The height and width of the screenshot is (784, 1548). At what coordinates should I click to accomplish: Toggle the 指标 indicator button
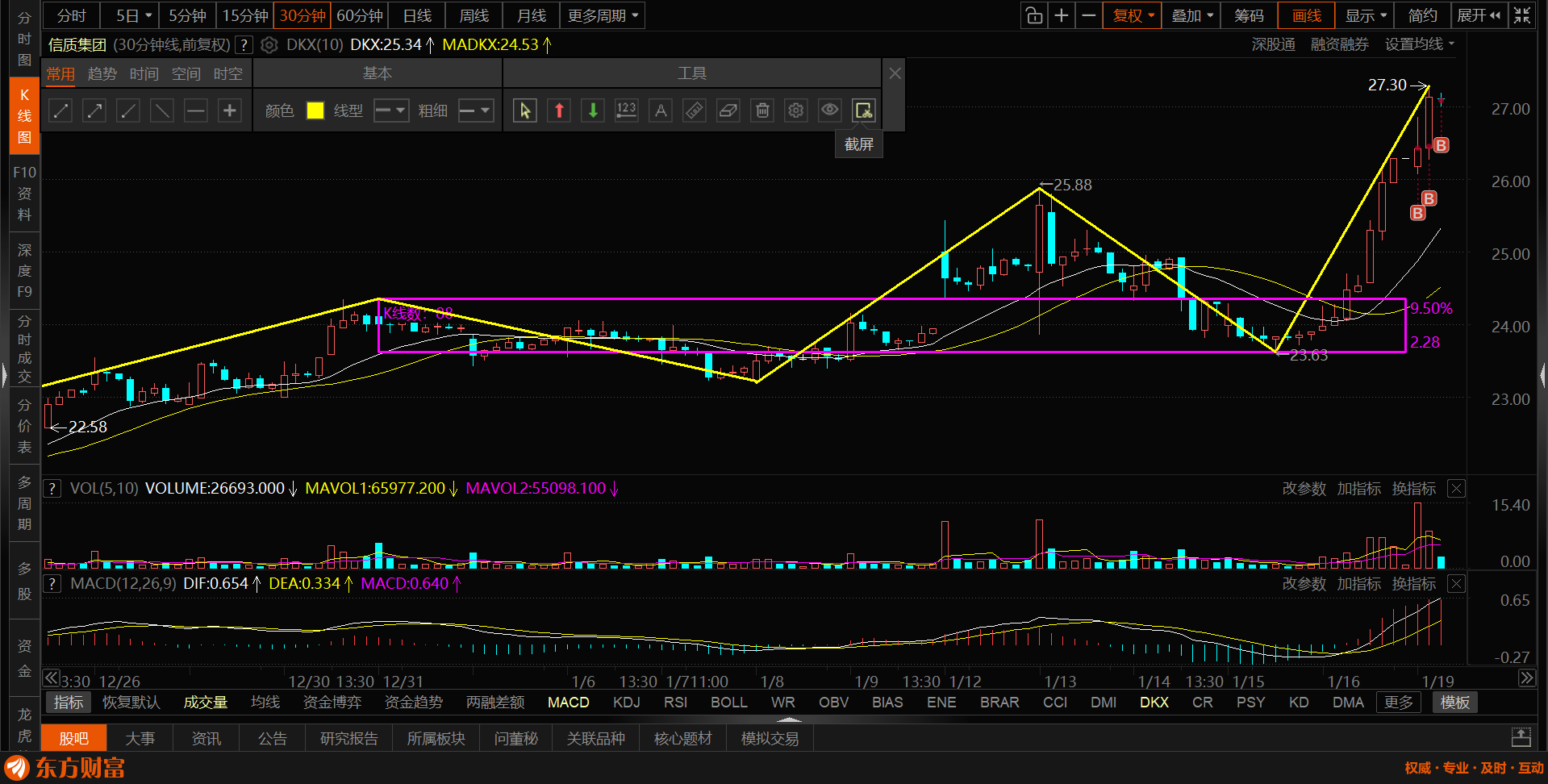[69, 703]
